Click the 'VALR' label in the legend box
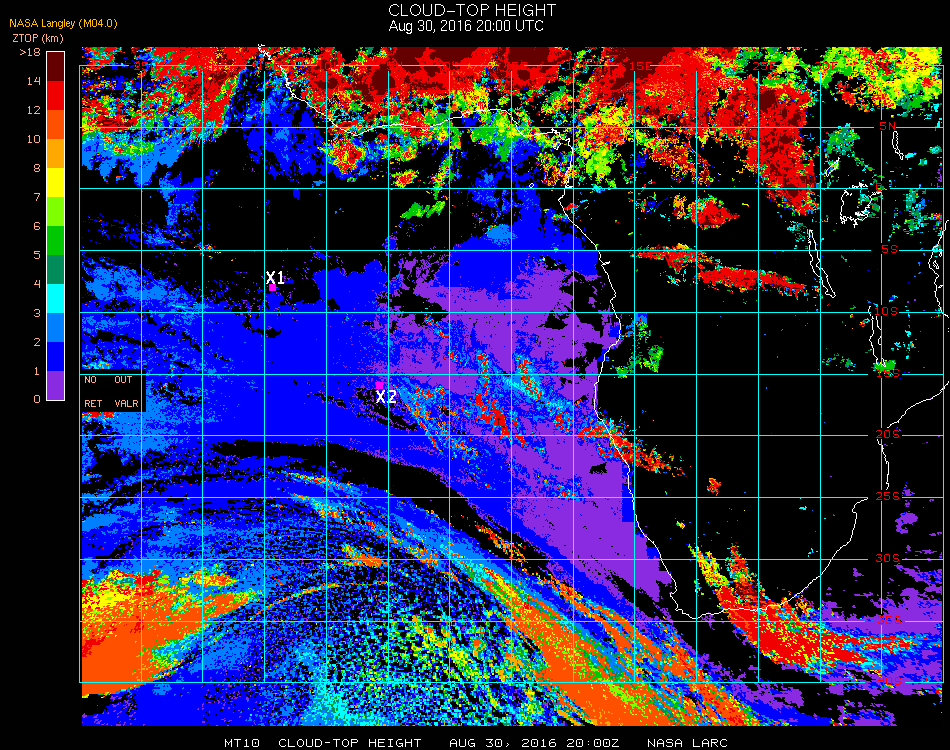 click(x=127, y=403)
